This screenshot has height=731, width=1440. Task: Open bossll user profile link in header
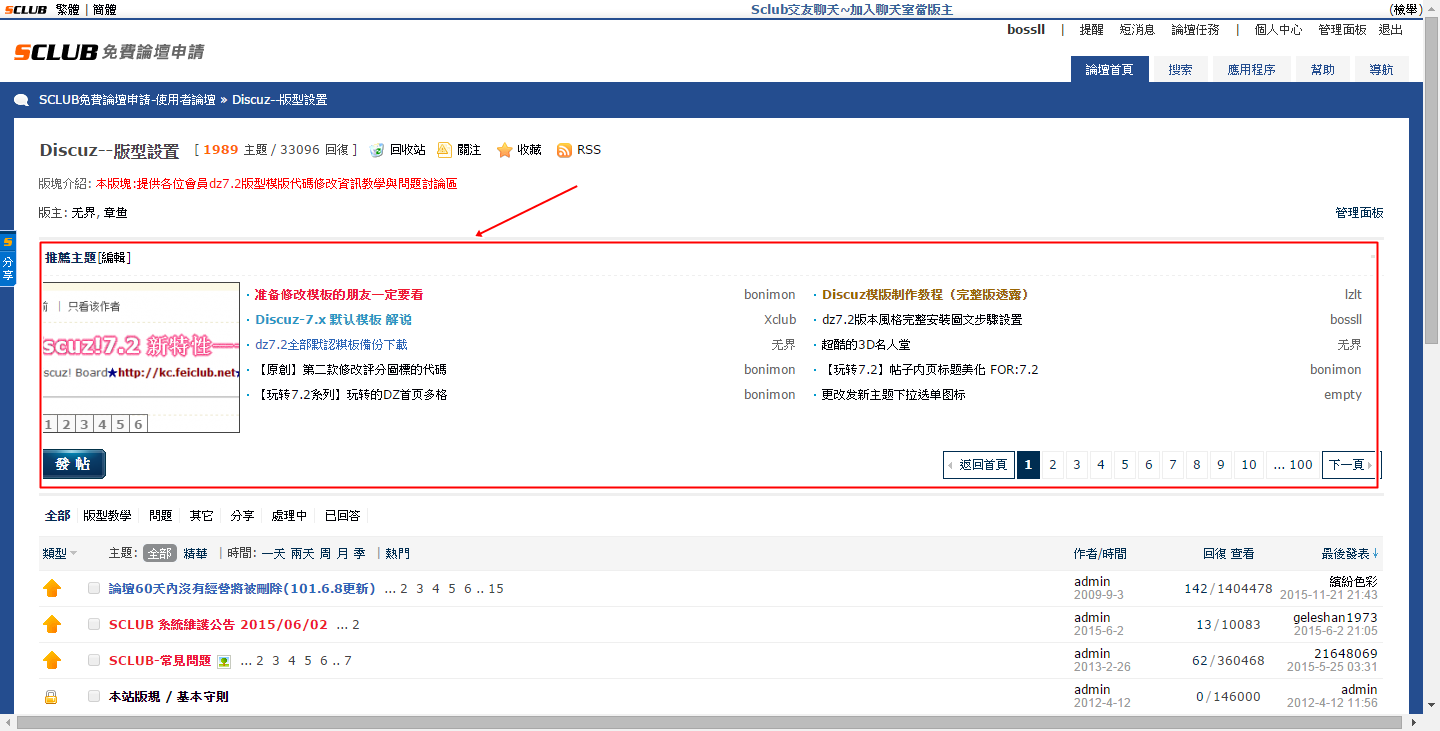point(1026,30)
